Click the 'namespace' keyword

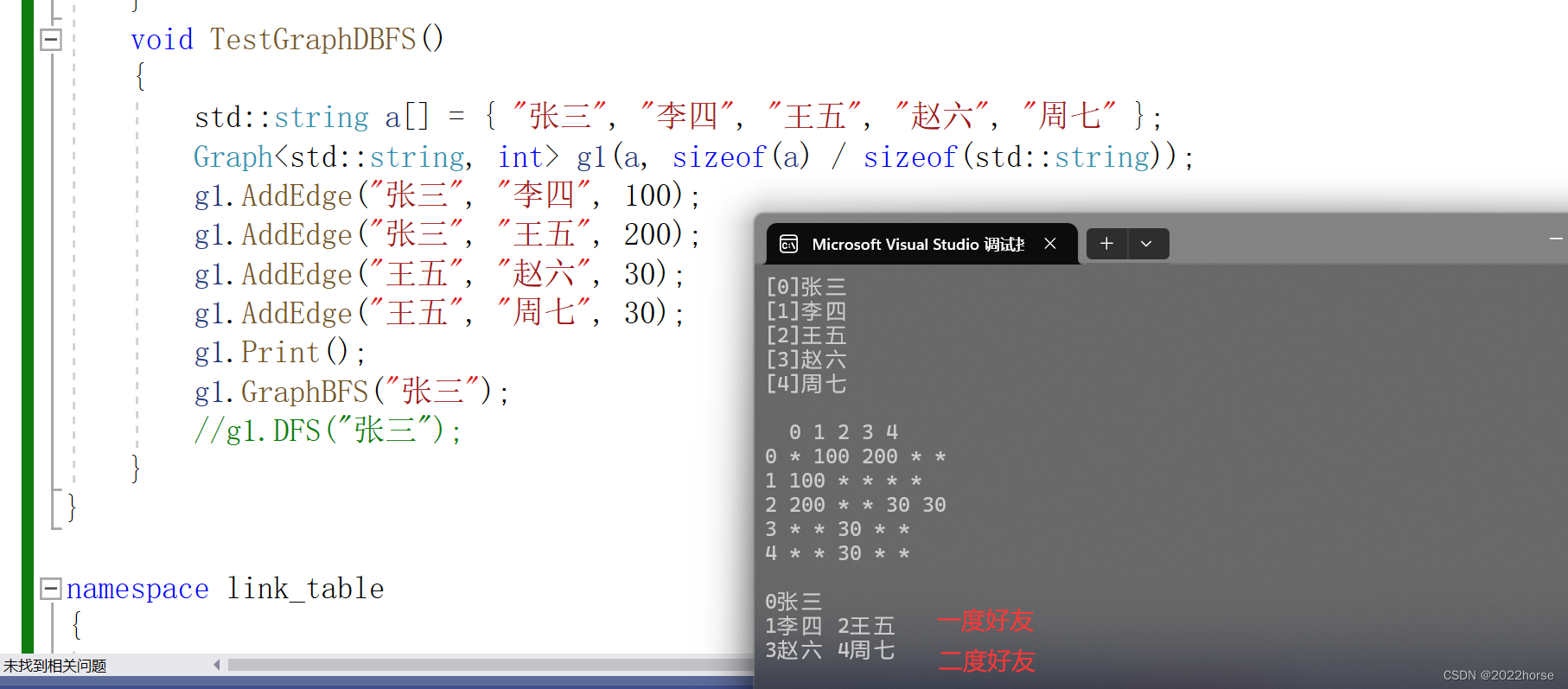coord(137,590)
